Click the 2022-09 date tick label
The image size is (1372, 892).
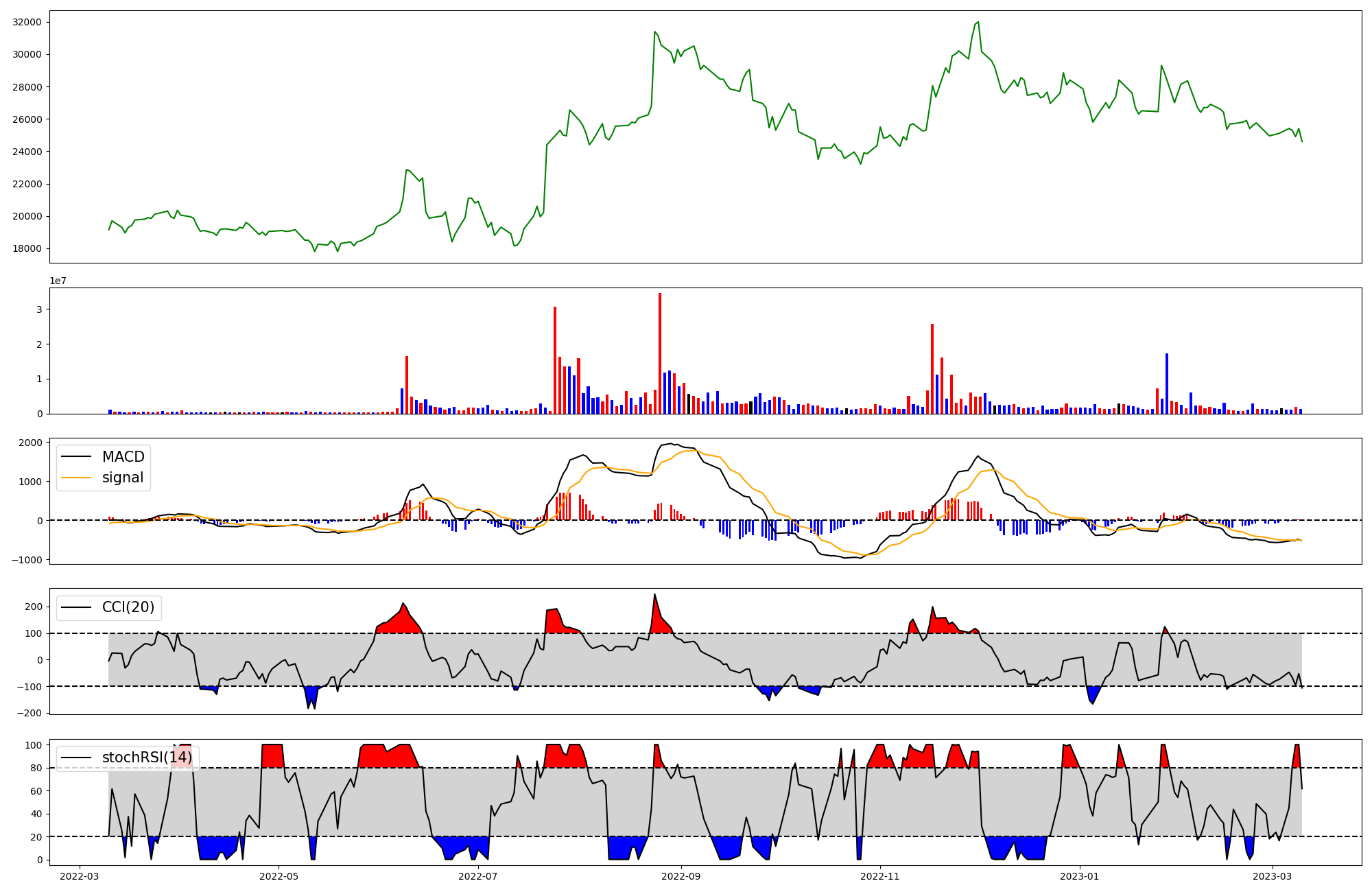tap(681, 876)
